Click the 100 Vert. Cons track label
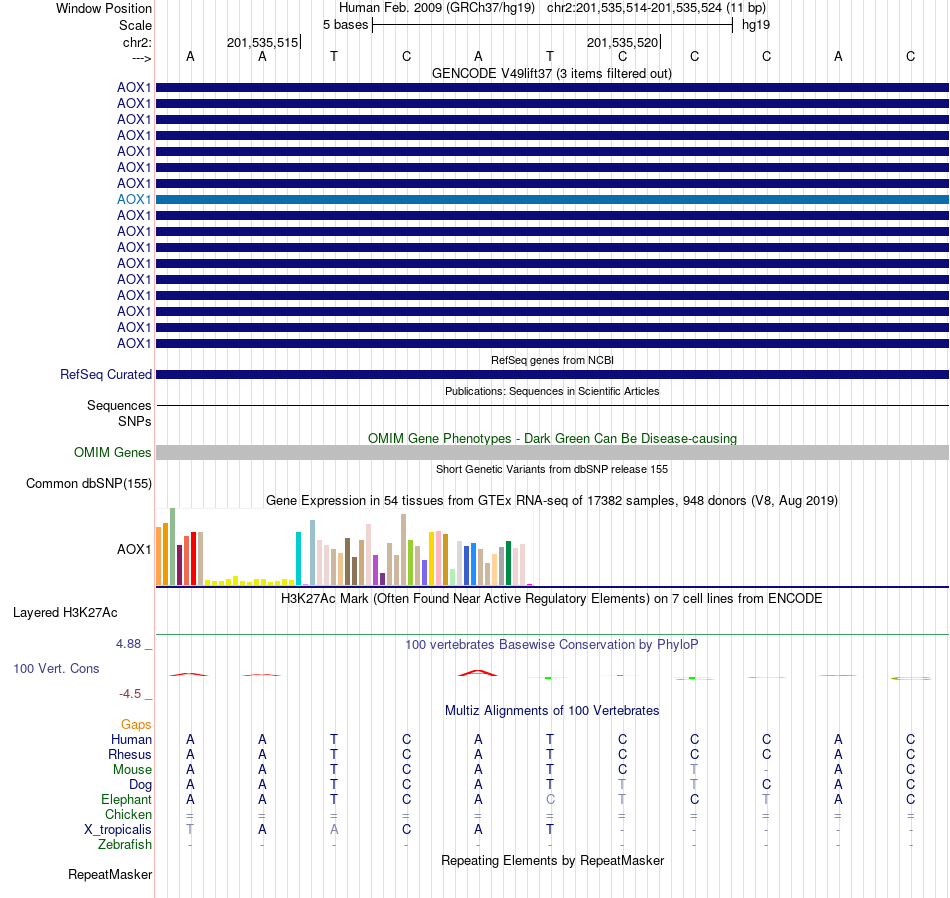 (x=56, y=668)
